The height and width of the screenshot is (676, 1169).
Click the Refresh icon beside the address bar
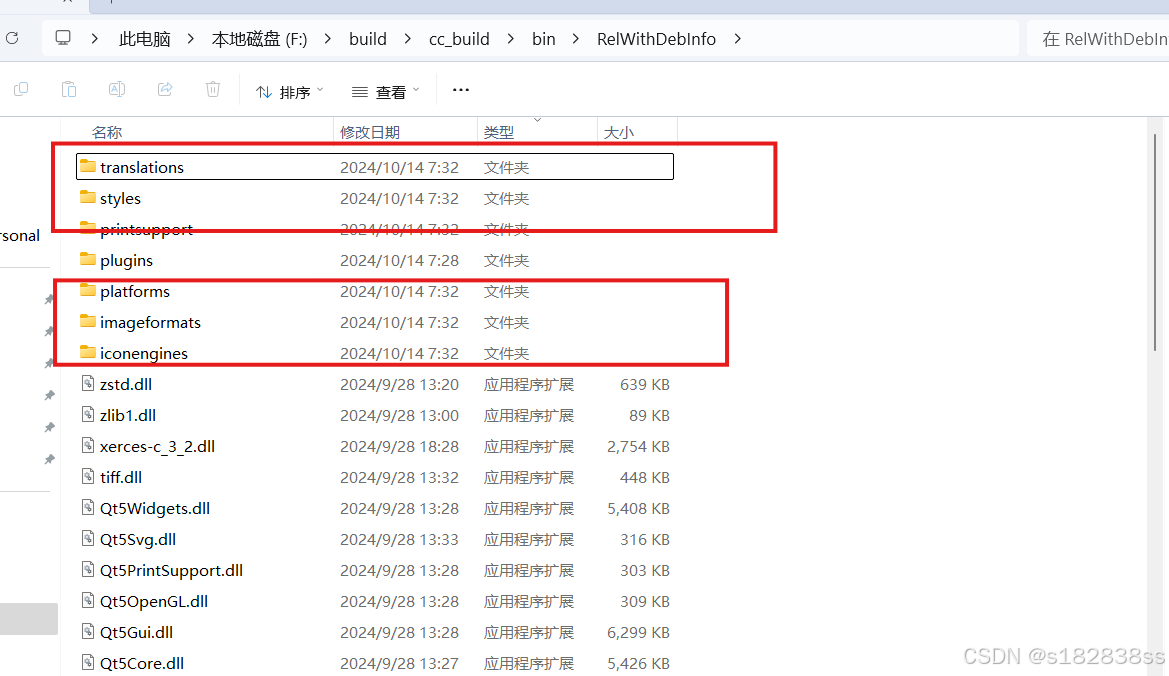[x=12, y=38]
